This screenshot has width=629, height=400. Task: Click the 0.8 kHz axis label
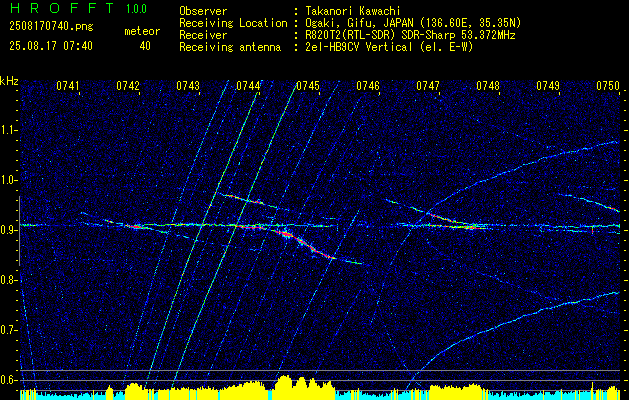pyautogui.click(x=9, y=280)
